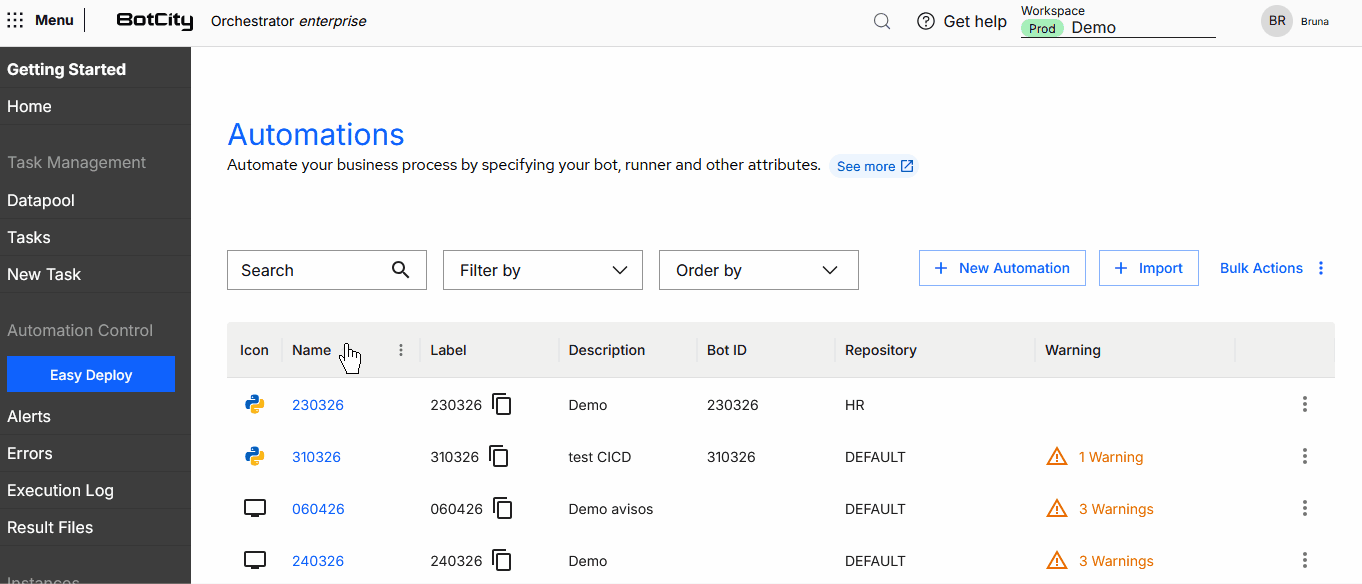The height and width of the screenshot is (584, 1362).
Task: Click warning triangle icon on 240326 row
Action: coord(1056,561)
